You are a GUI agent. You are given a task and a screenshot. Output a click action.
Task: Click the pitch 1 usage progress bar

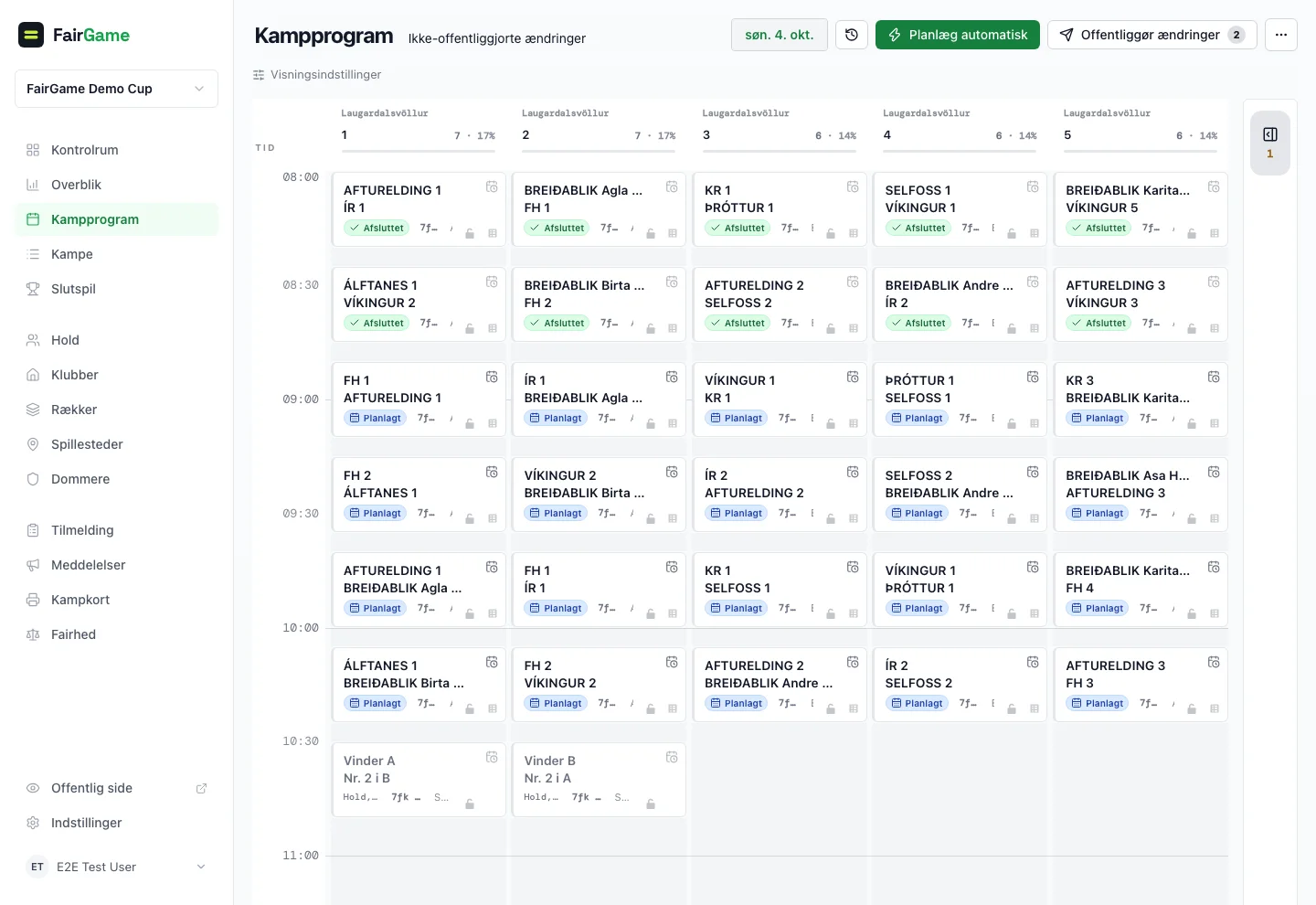tap(418, 151)
